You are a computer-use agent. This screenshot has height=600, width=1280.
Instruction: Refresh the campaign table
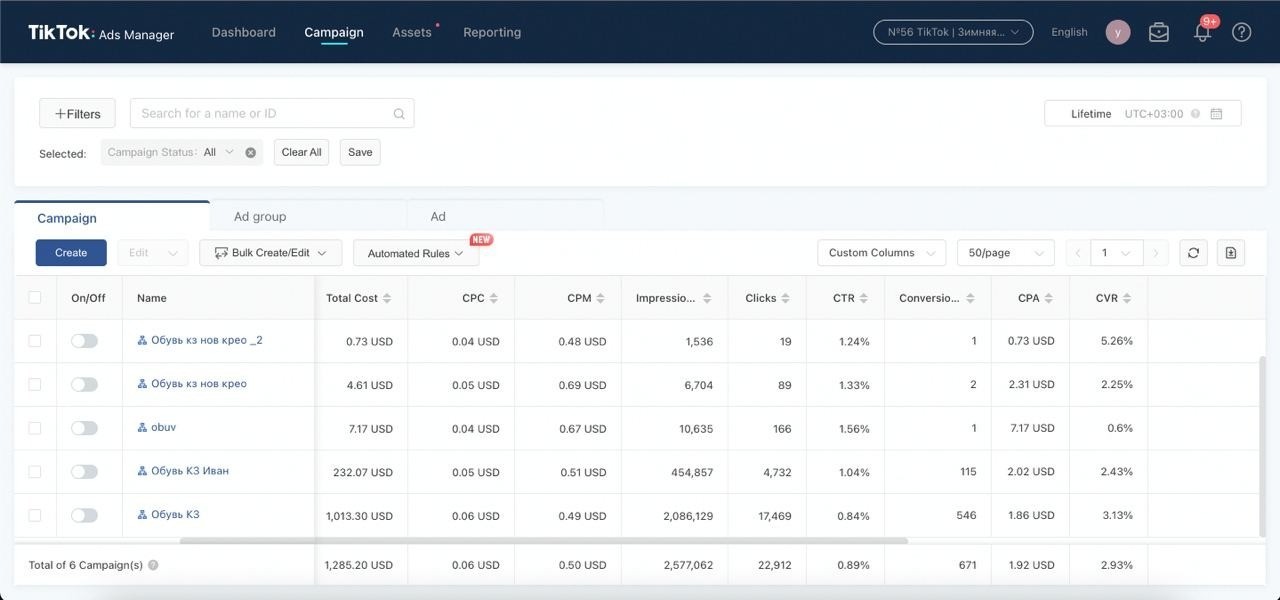tap(1193, 253)
